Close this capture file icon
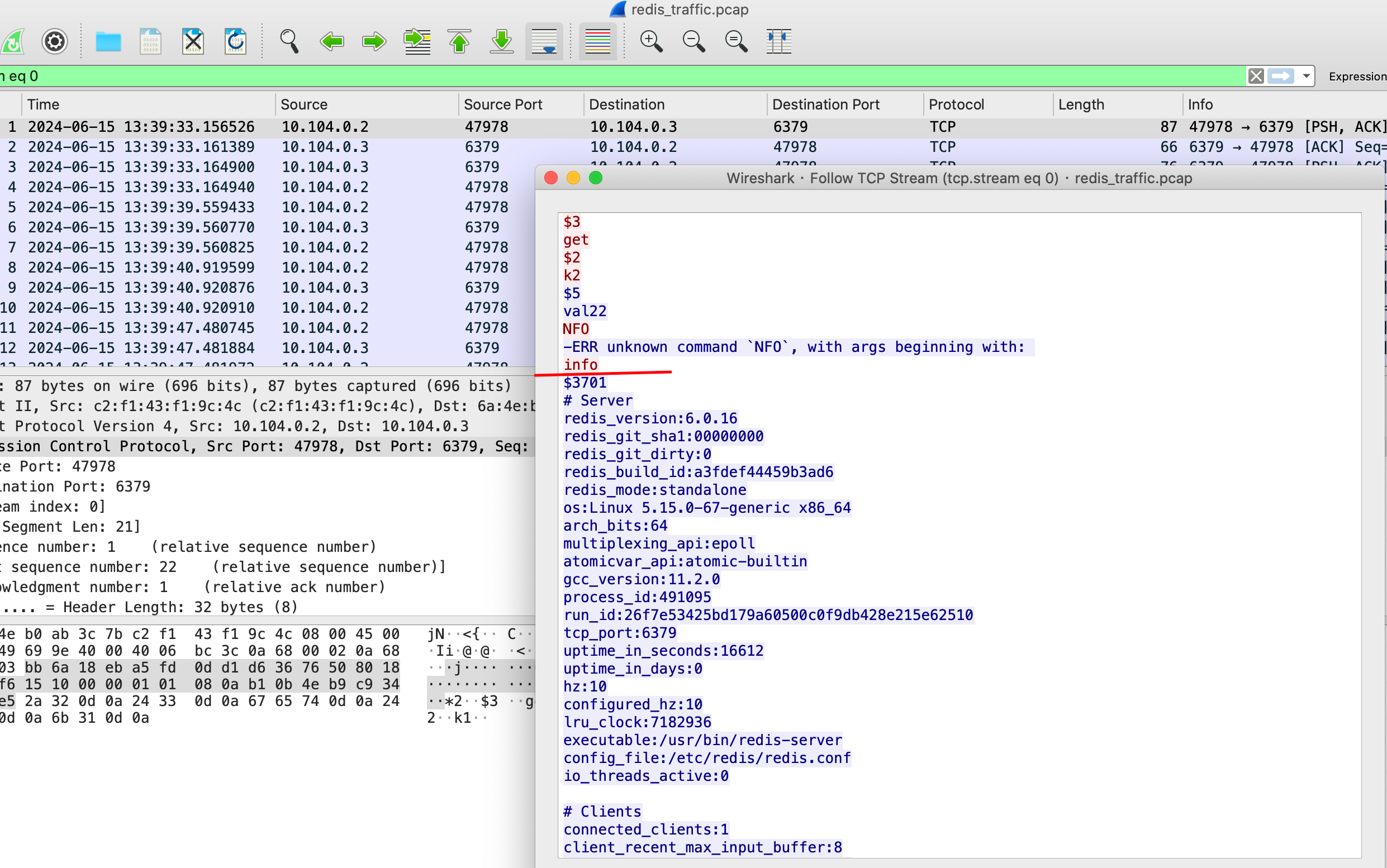 pos(193,41)
